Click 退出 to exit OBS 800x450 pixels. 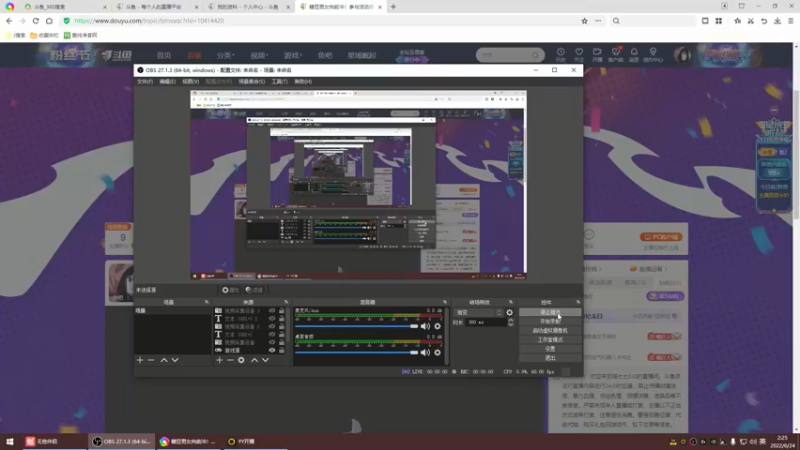tap(550, 358)
